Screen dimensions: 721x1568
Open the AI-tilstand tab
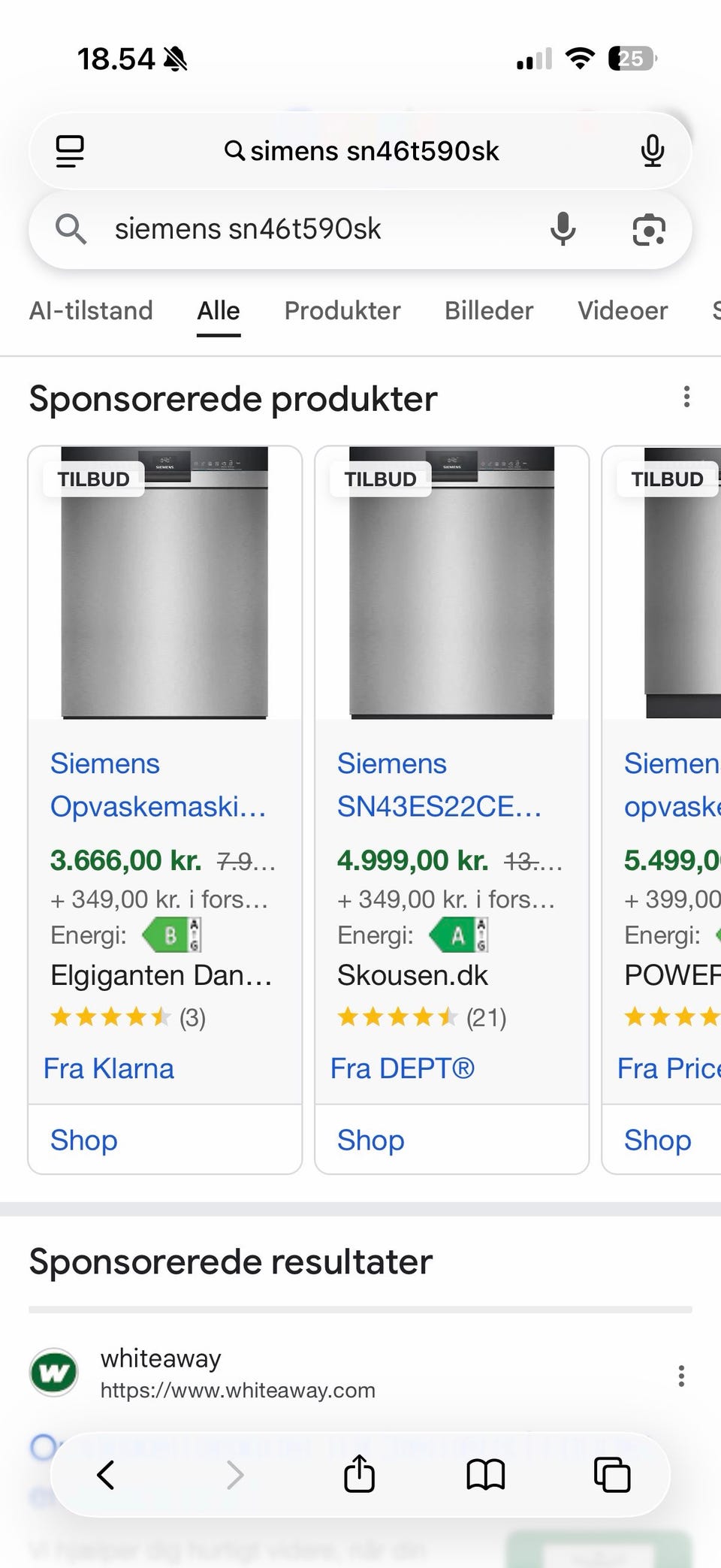click(x=91, y=310)
